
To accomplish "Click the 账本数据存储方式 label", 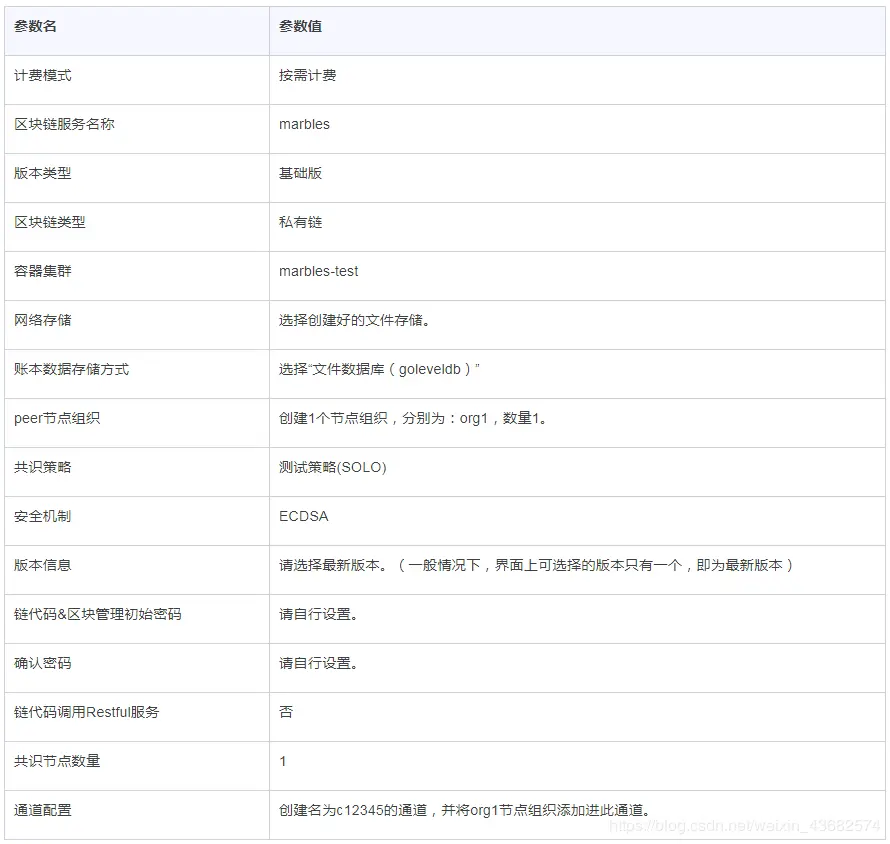I will (72, 369).
